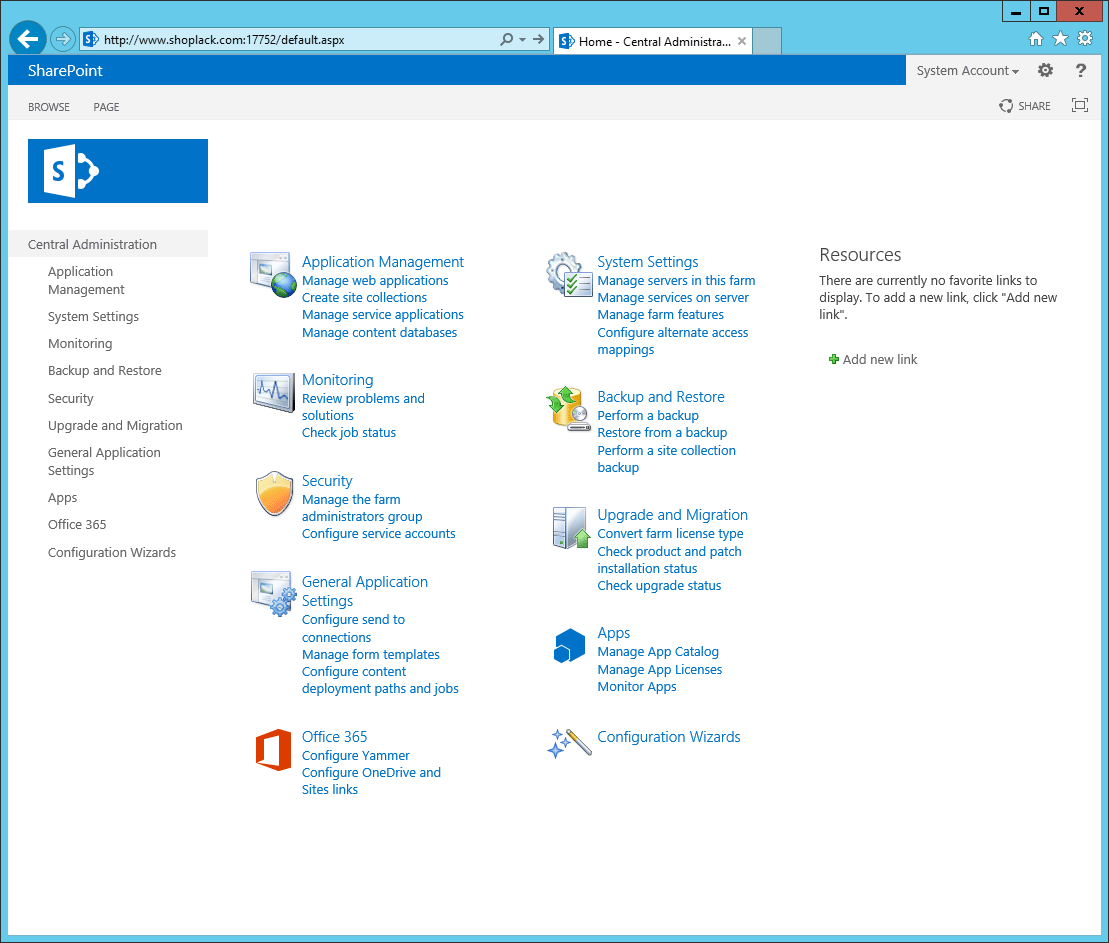Viewport: 1109px width, 943px height.
Task: Click the Office 365 logo icon
Action: click(274, 750)
